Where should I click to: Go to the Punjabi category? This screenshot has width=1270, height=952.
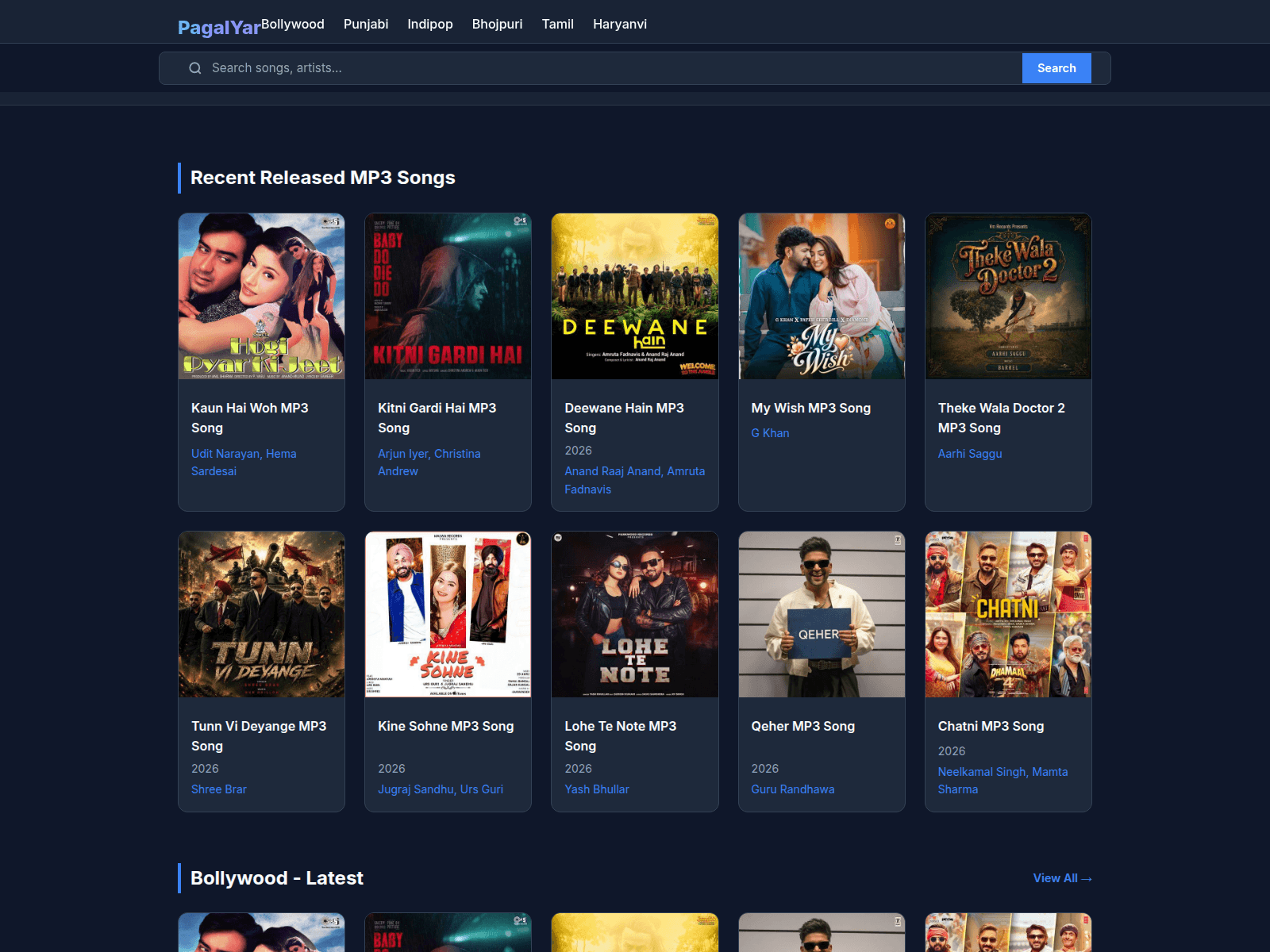point(366,24)
